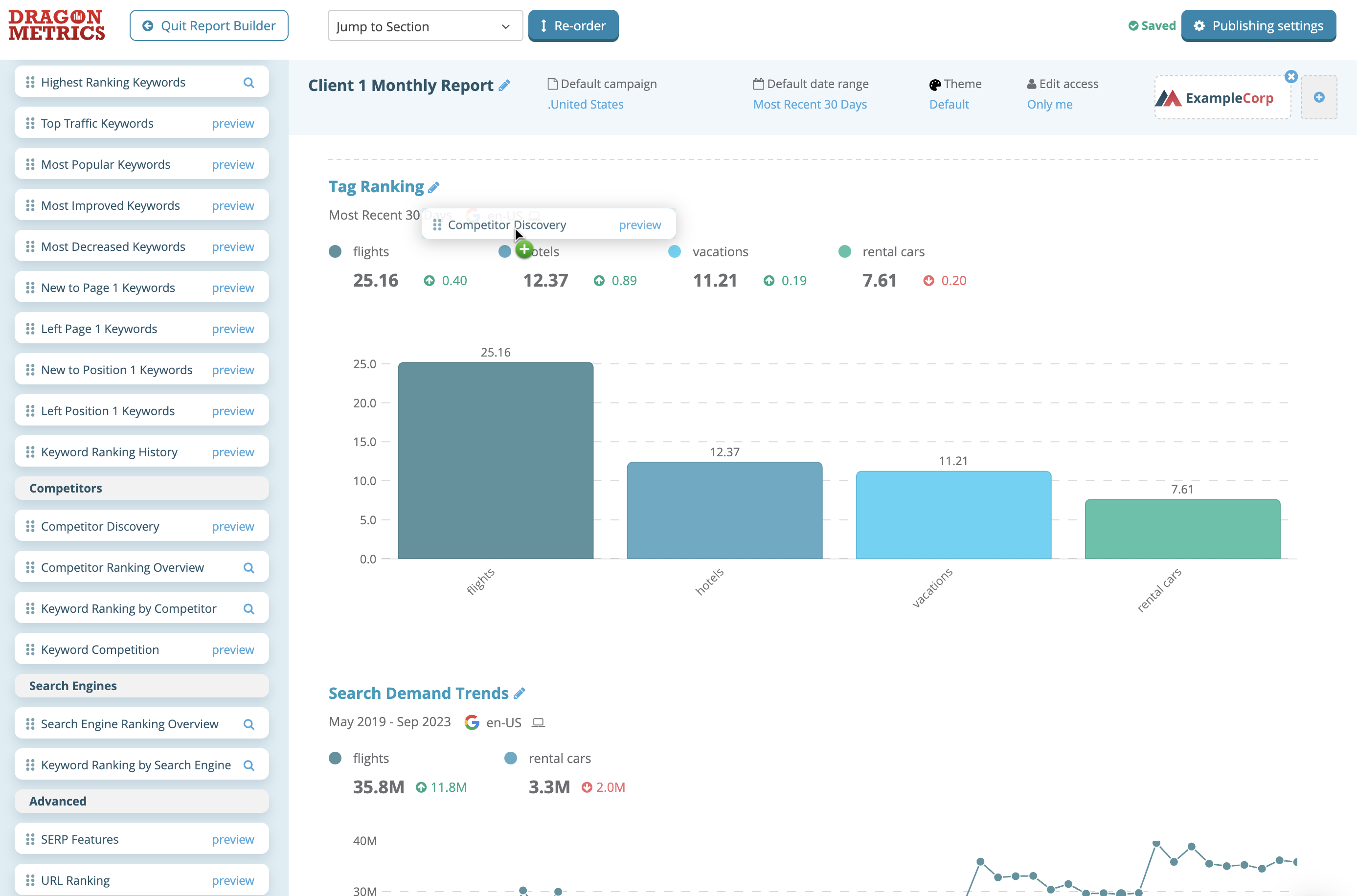
Task: Select SERP Features sidebar item
Action: tap(80, 839)
